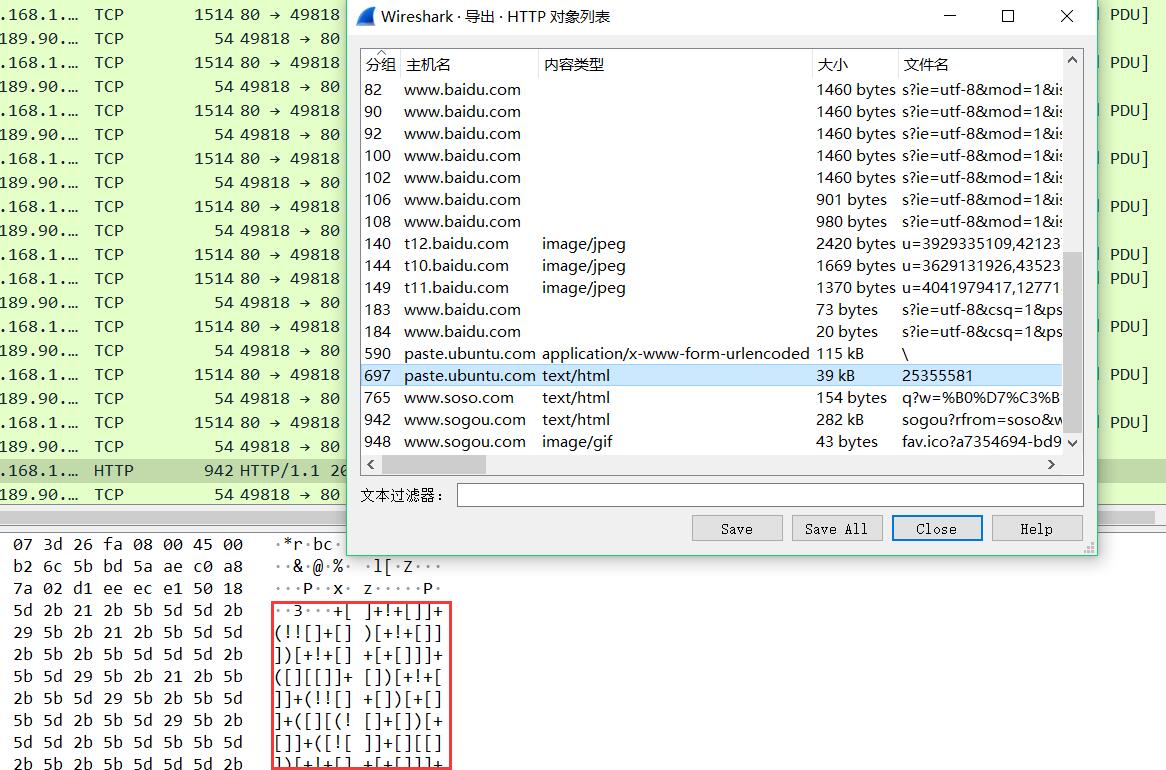Click the list's scroll up arrow
This screenshot has height=770, width=1166.
point(1072,60)
